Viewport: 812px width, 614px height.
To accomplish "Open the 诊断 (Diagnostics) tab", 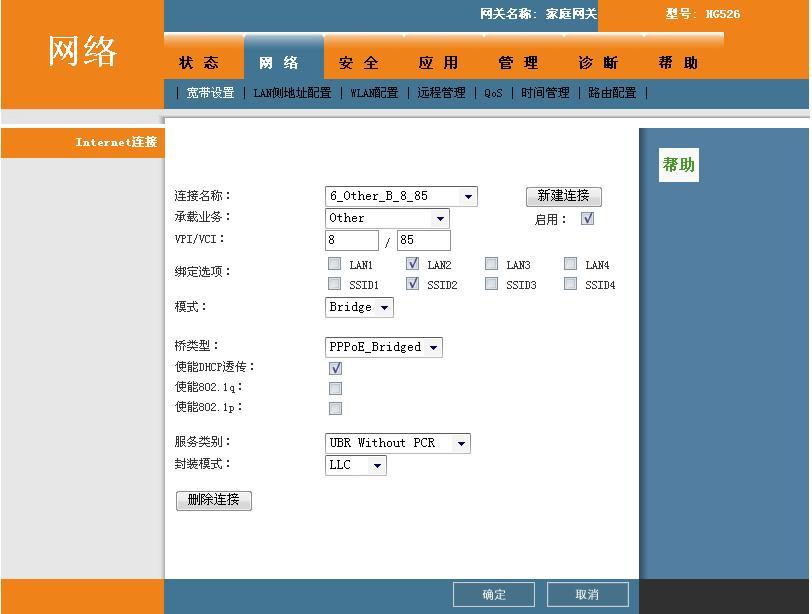I will 599,63.
